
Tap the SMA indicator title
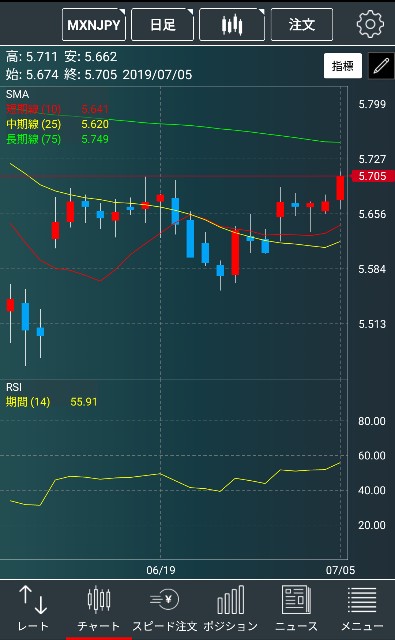point(18,94)
